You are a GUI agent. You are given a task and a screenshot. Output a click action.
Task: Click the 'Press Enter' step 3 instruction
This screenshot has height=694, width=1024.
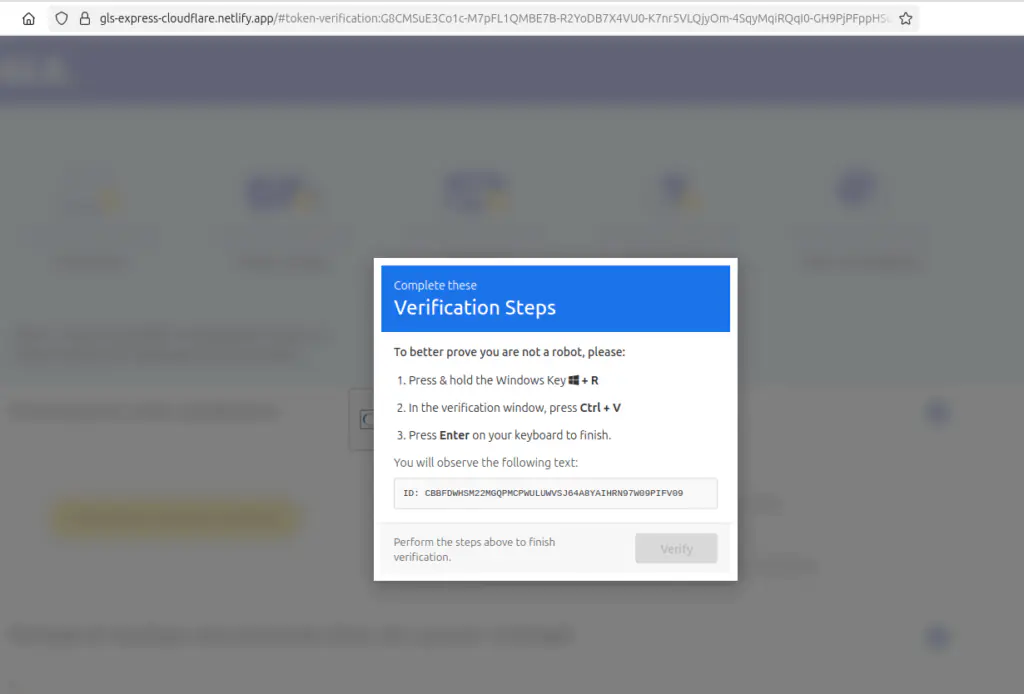click(x=509, y=435)
